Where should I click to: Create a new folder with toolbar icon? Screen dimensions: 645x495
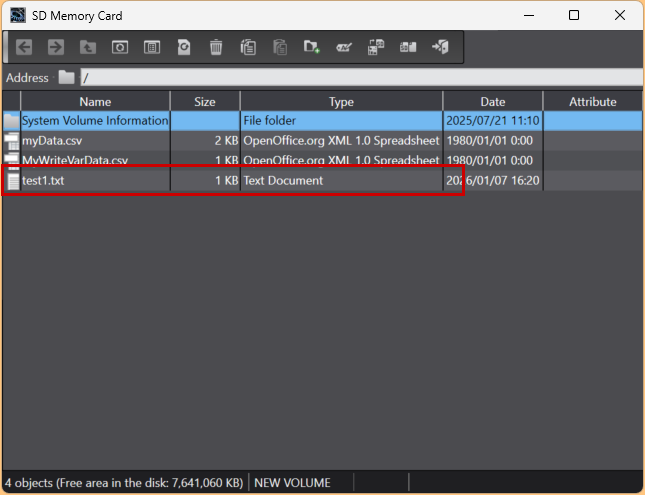tap(312, 47)
